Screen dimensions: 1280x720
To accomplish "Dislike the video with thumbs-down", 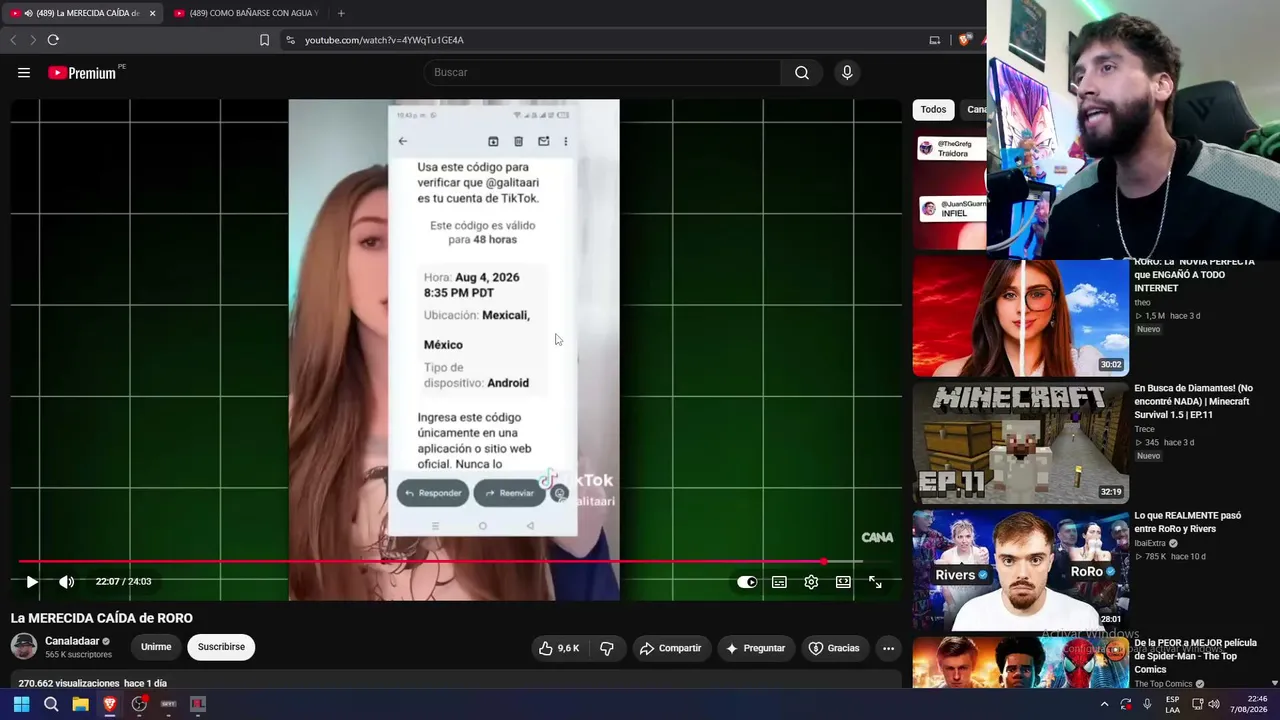I will pyautogui.click(x=607, y=648).
